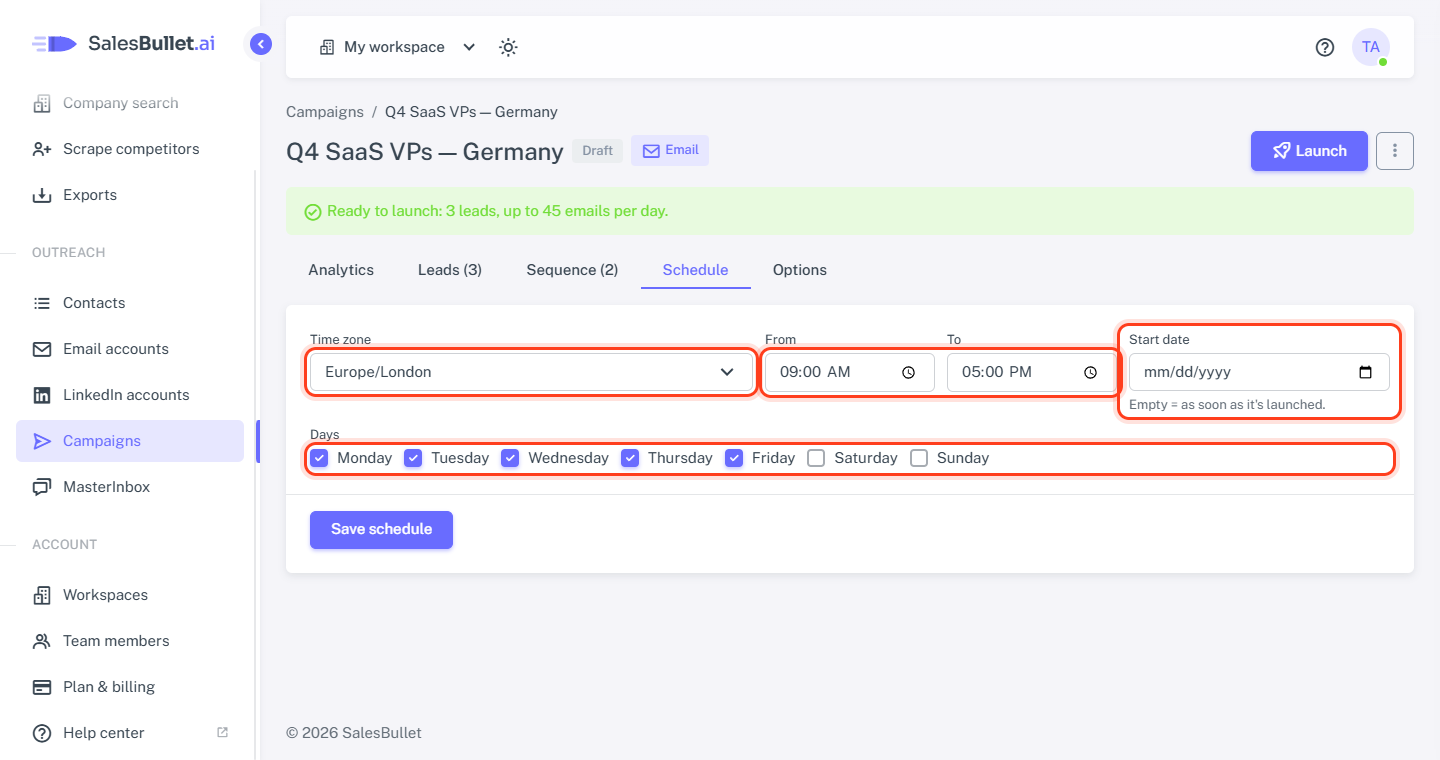Click the Scrape competitors person-plus icon

coord(42,149)
